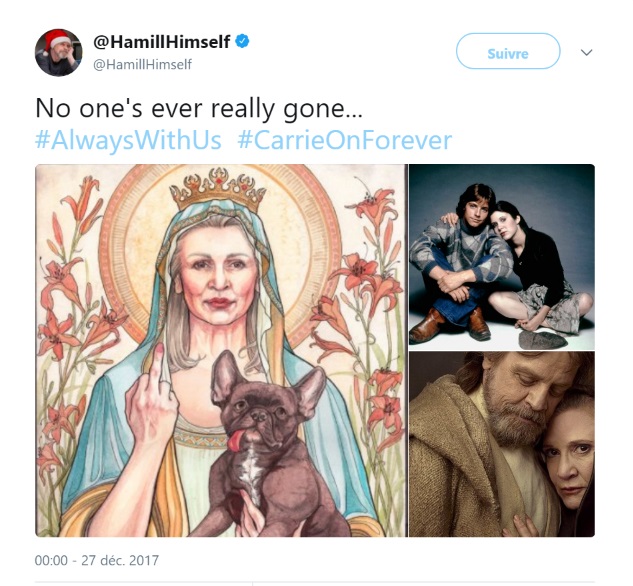Click the orange lilies left of the illustration

click(x=68, y=300)
